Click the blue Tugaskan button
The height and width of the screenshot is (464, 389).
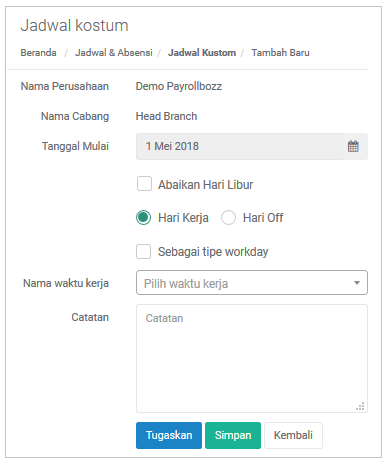coord(169,435)
